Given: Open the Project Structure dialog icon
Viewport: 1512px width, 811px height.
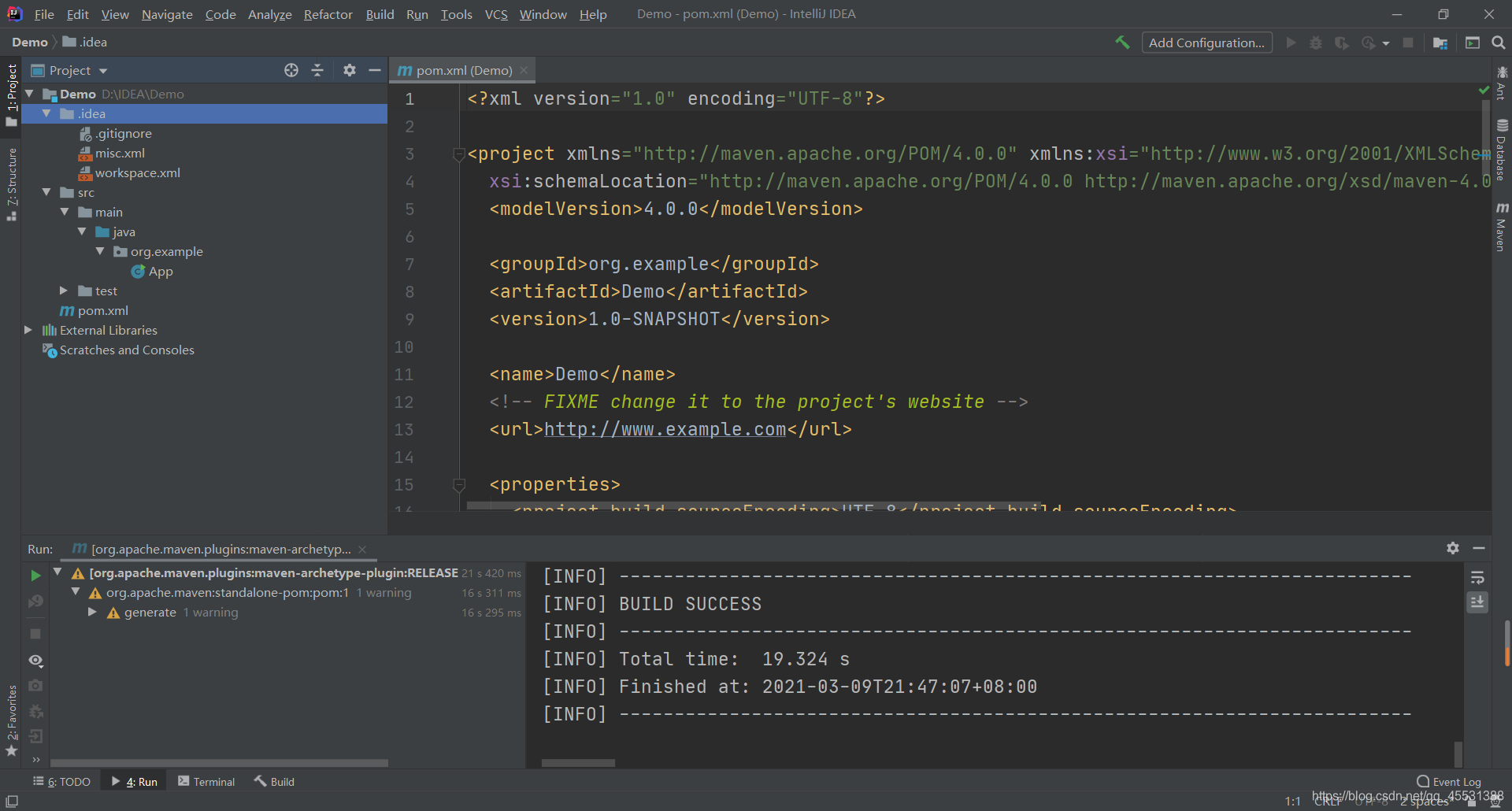Looking at the screenshot, I should (1440, 43).
